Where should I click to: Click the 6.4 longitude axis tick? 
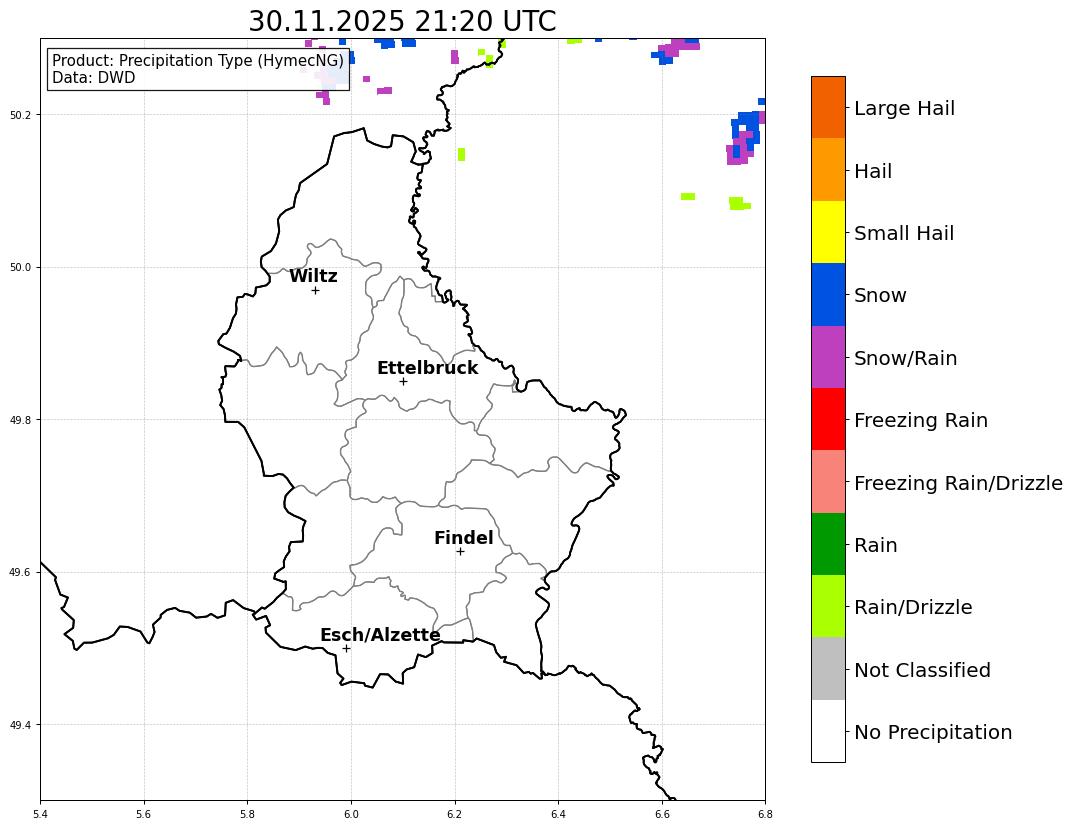click(558, 814)
